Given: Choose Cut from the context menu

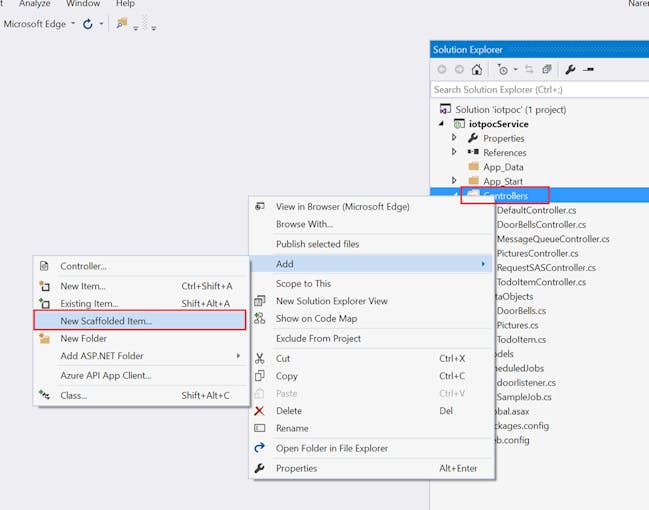Looking at the screenshot, I should pyautogui.click(x=371, y=358).
